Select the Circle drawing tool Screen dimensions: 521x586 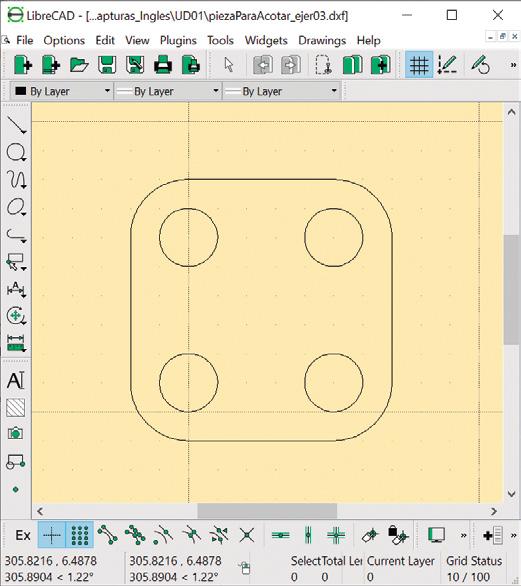[x=16, y=152]
